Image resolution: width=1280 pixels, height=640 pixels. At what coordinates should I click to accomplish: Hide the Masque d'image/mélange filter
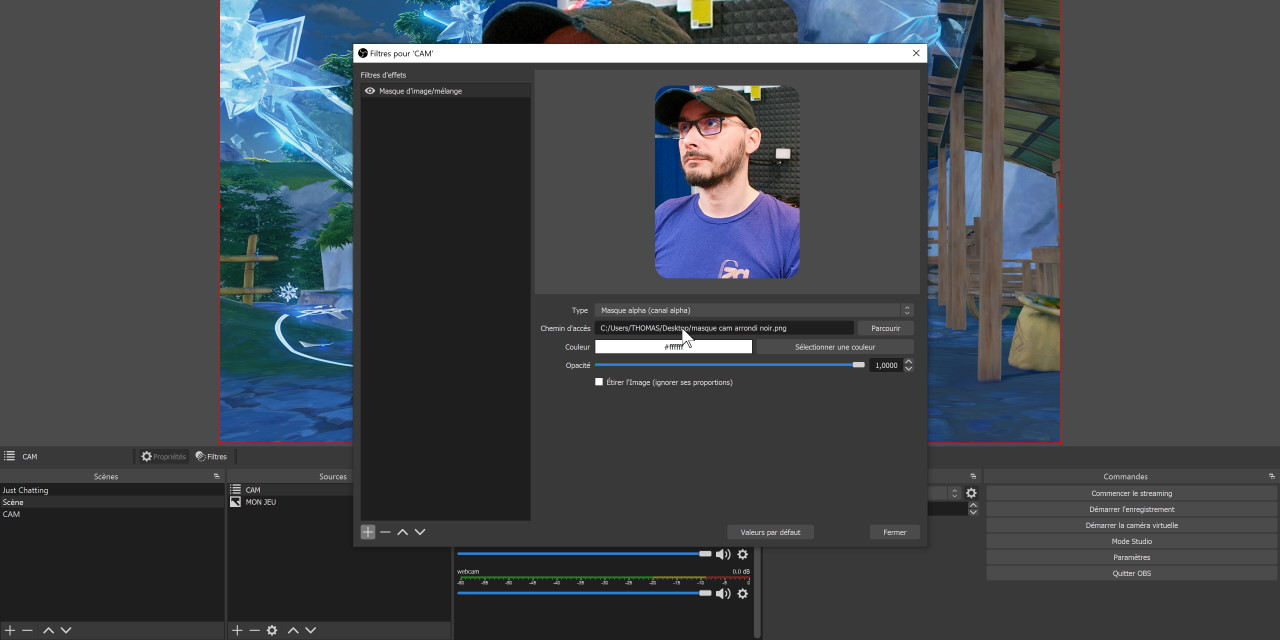pyautogui.click(x=370, y=91)
